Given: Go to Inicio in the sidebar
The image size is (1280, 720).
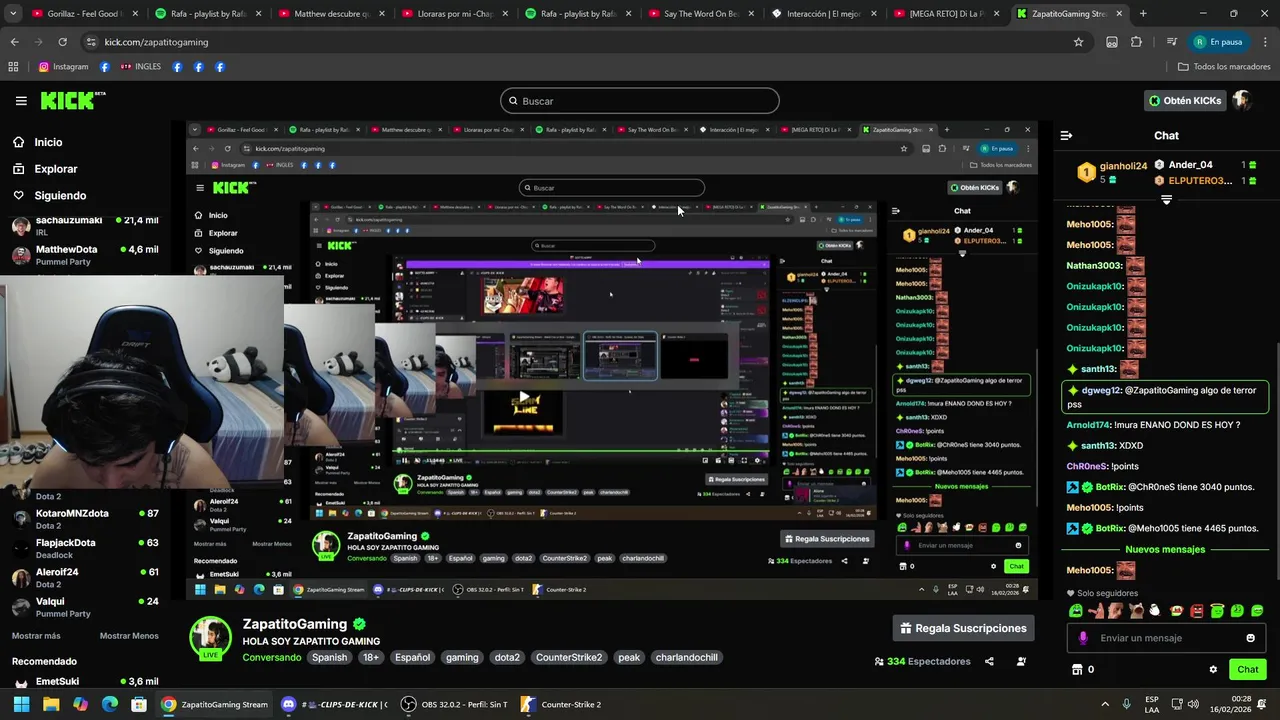Looking at the screenshot, I should 37,142.
